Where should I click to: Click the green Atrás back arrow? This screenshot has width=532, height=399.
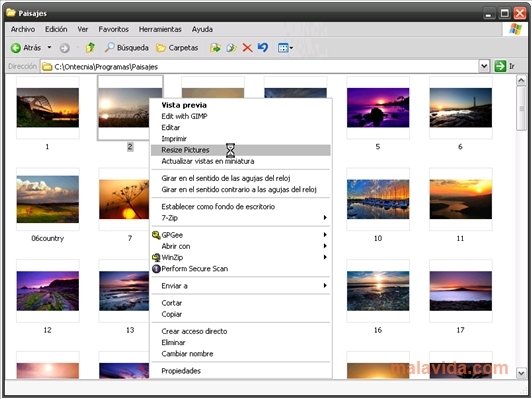tap(16, 48)
